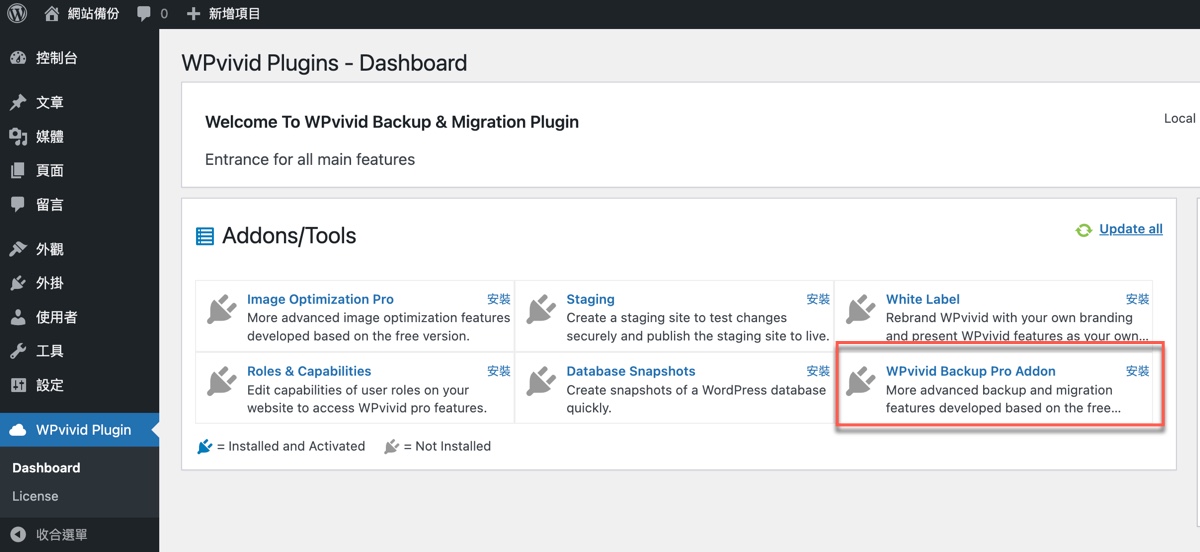Install WPvivid Backup Pro Addon via 安裝

[1138, 371]
